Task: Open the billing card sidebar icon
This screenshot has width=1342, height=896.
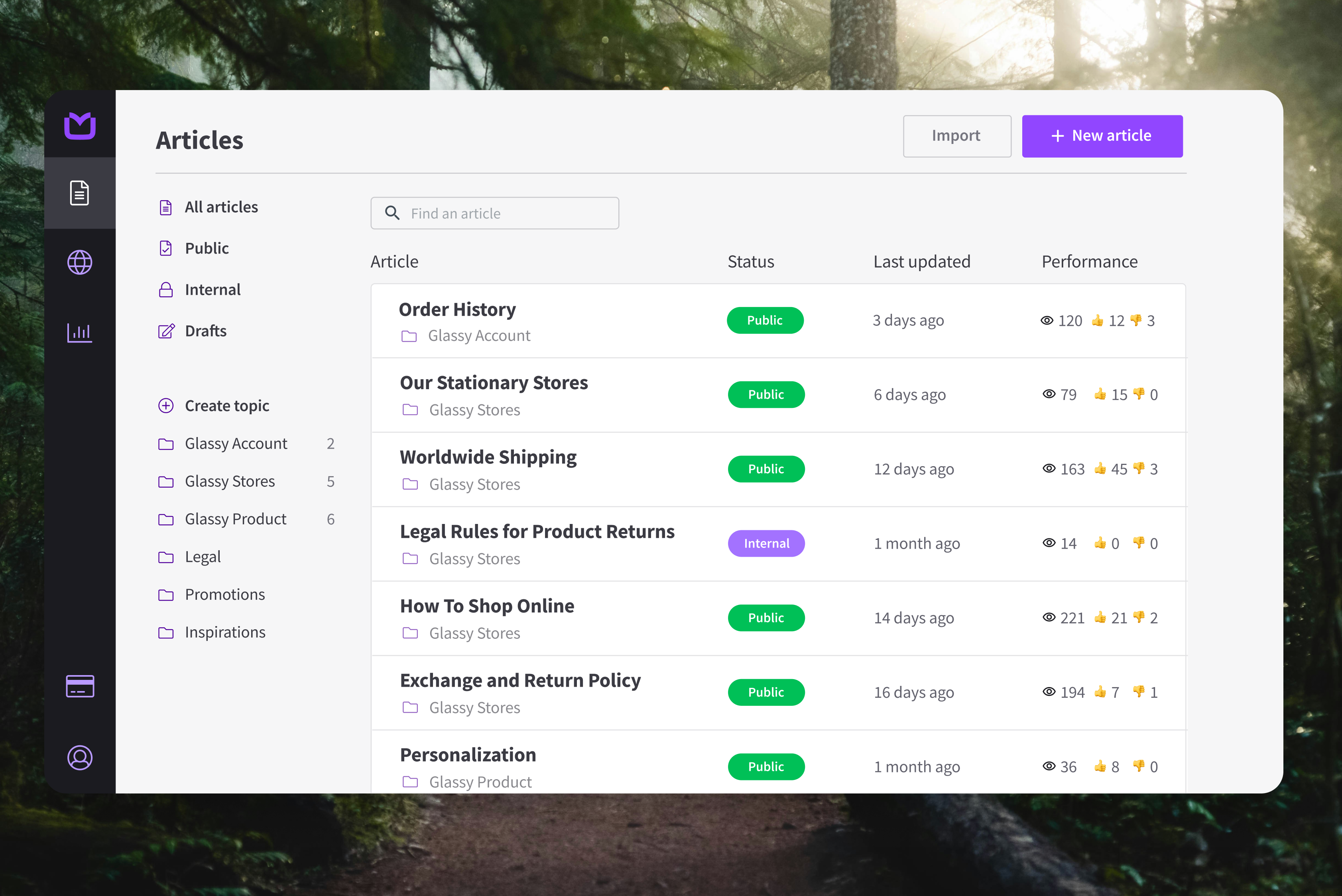Action: point(79,686)
